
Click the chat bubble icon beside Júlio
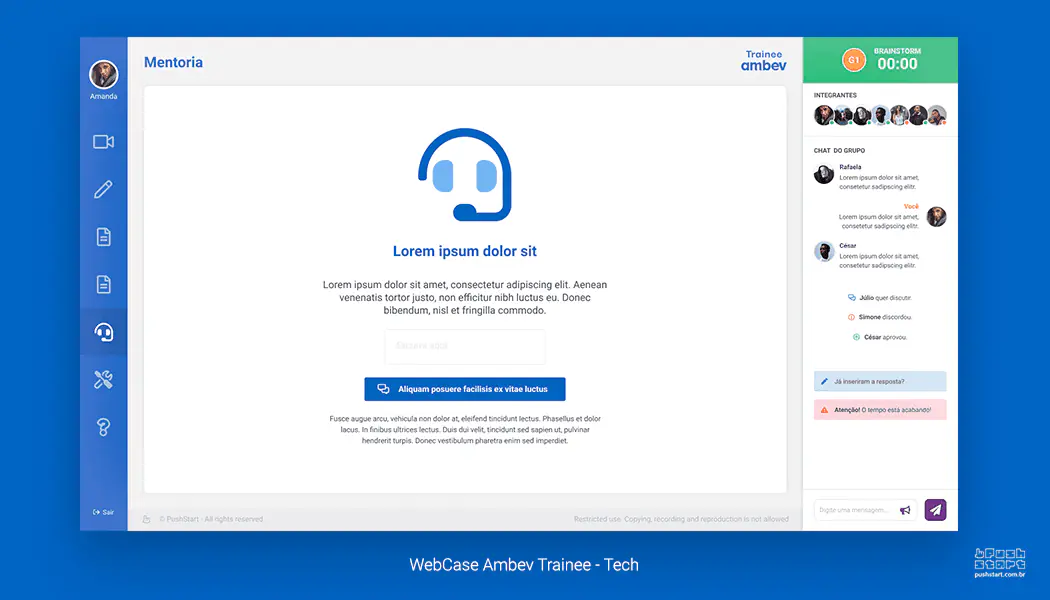[852, 297]
